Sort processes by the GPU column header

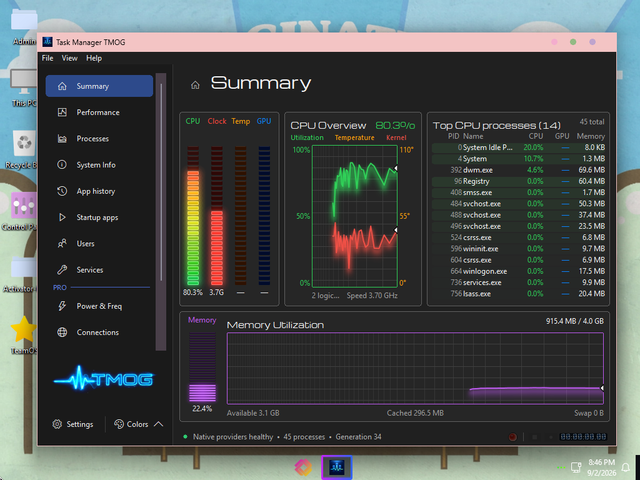pyautogui.click(x=562, y=136)
